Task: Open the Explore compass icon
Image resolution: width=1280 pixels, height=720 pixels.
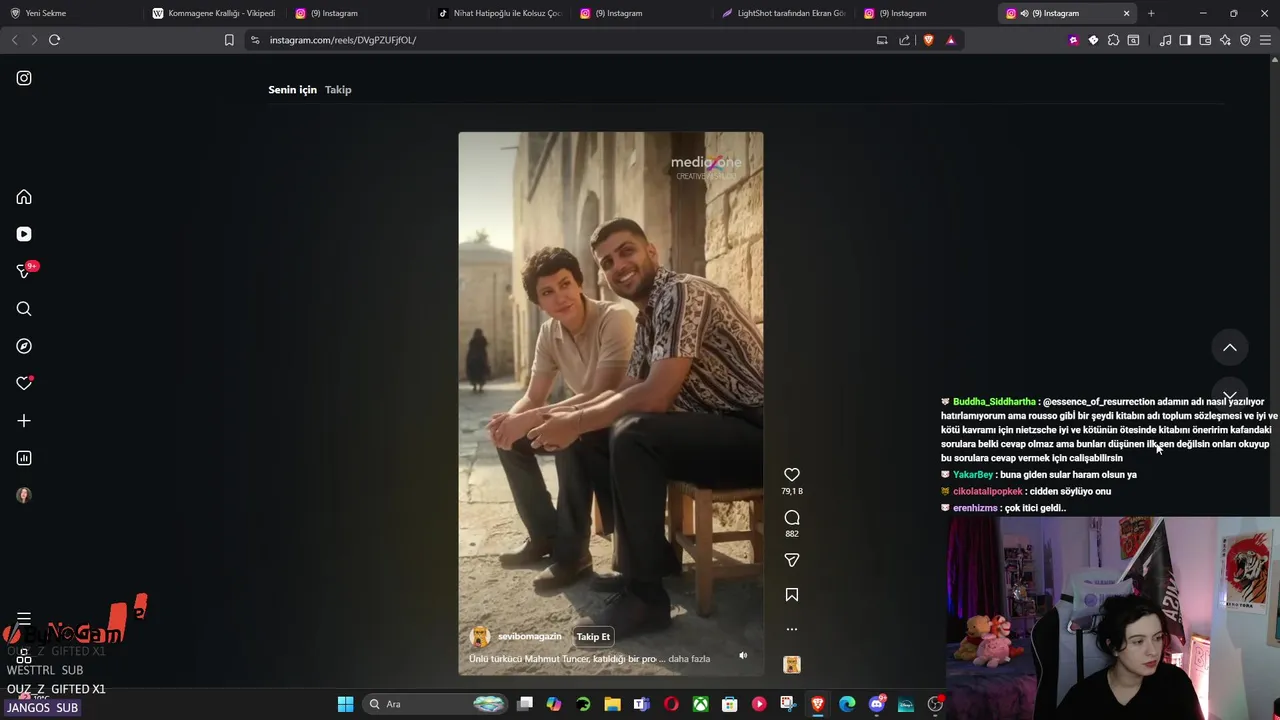Action: pyautogui.click(x=24, y=346)
